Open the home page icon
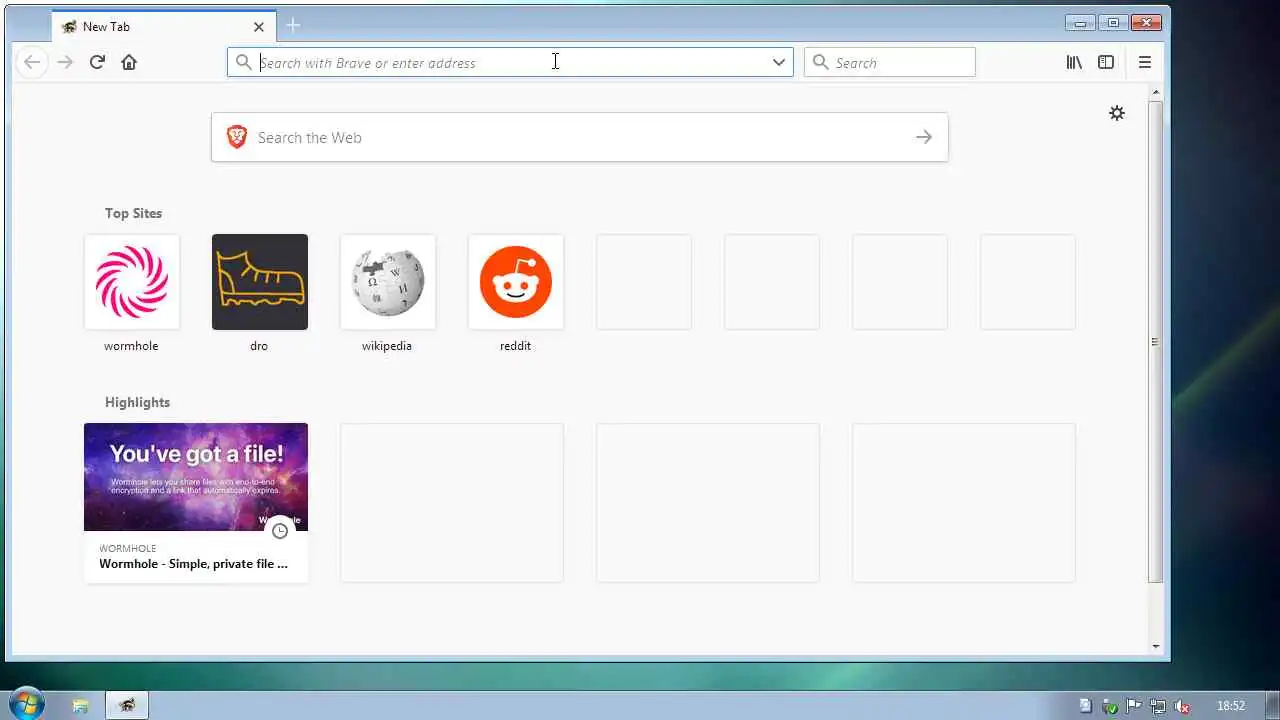This screenshot has height=720, width=1280. pyautogui.click(x=129, y=62)
